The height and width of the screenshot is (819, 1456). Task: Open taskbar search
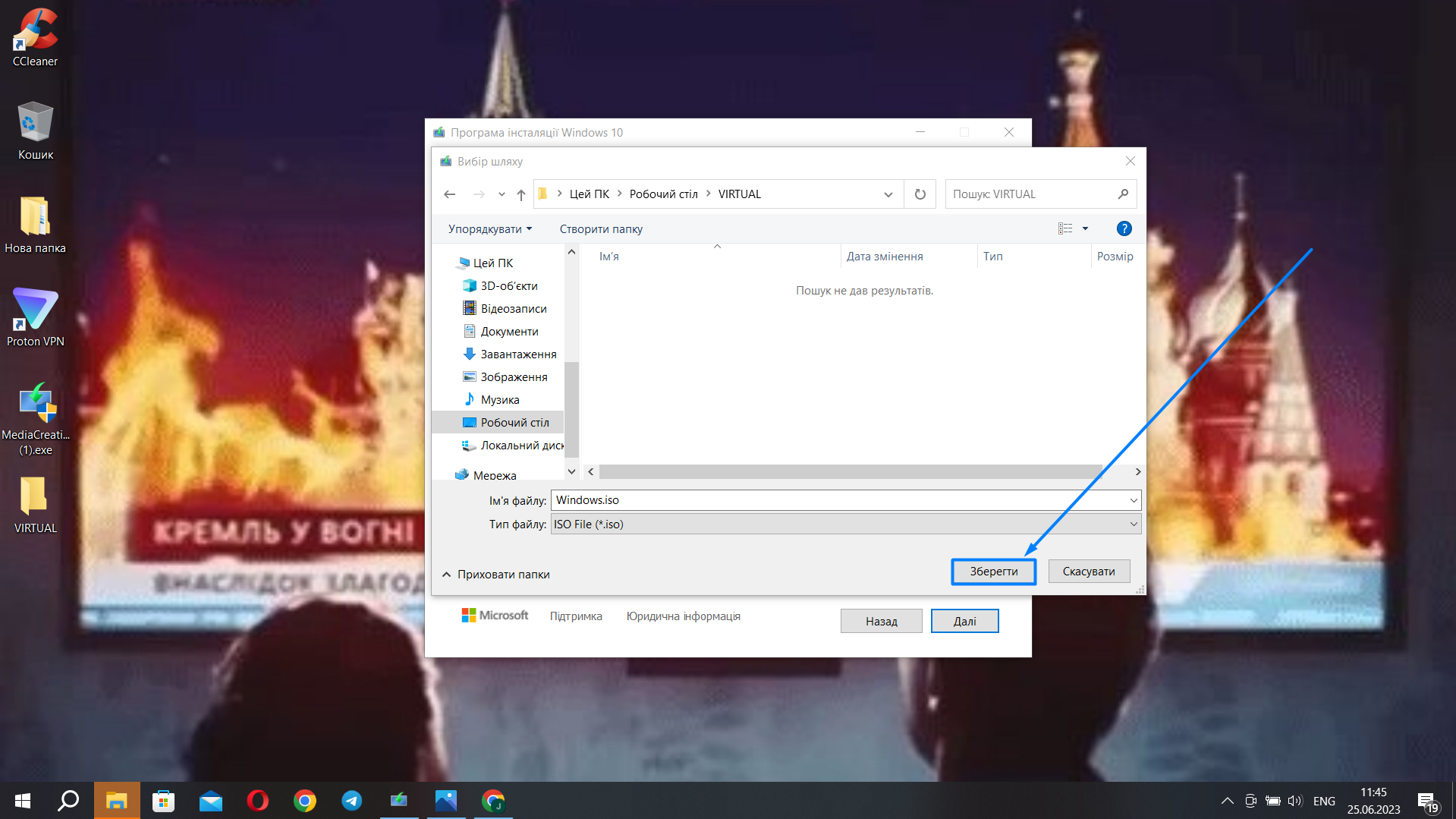coord(69,801)
